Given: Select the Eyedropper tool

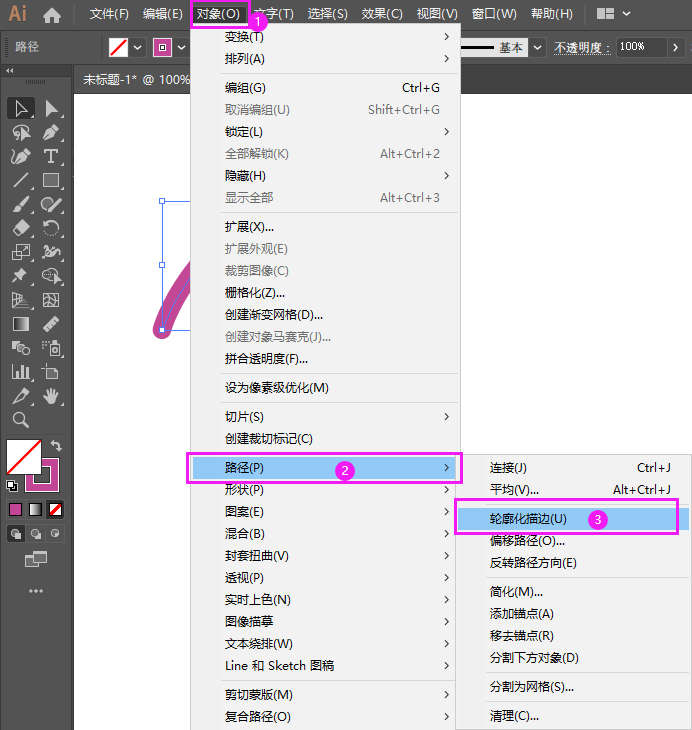Looking at the screenshot, I should coord(20,396).
